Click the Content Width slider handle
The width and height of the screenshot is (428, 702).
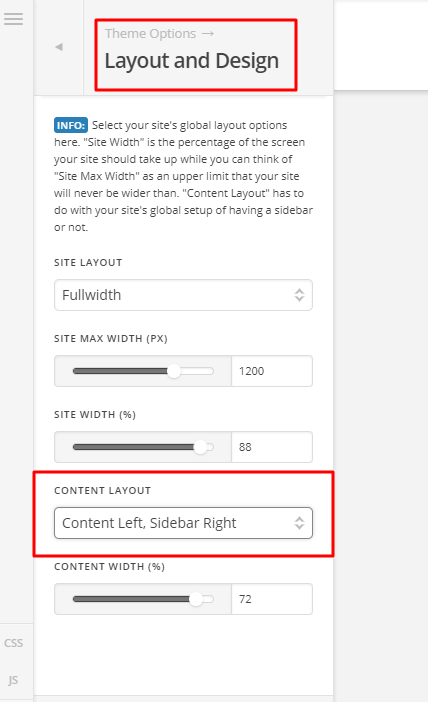coord(196,599)
